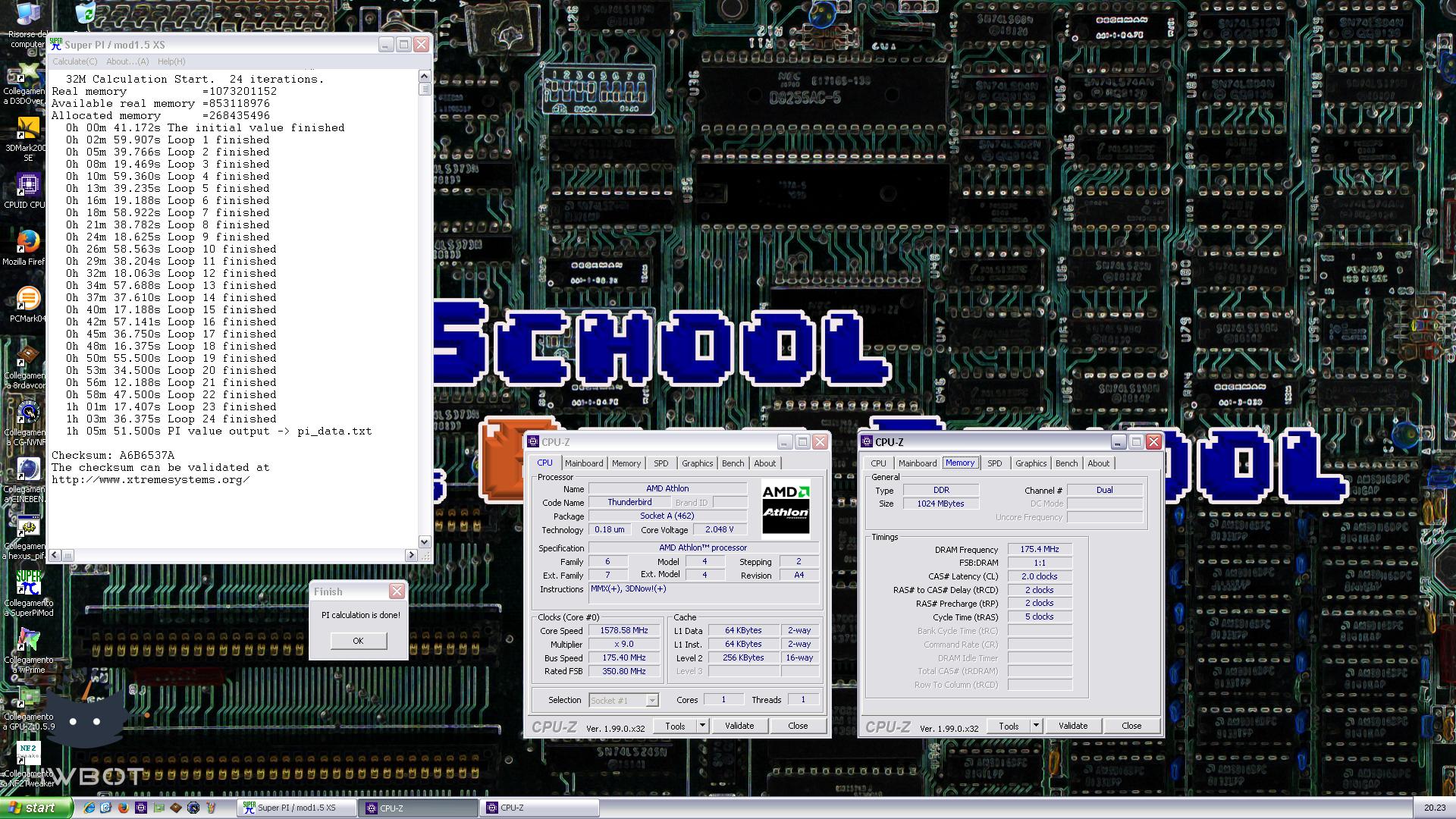The height and width of the screenshot is (819, 1456).
Task: Open Help(H) menu in Super PI
Action: click(171, 61)
